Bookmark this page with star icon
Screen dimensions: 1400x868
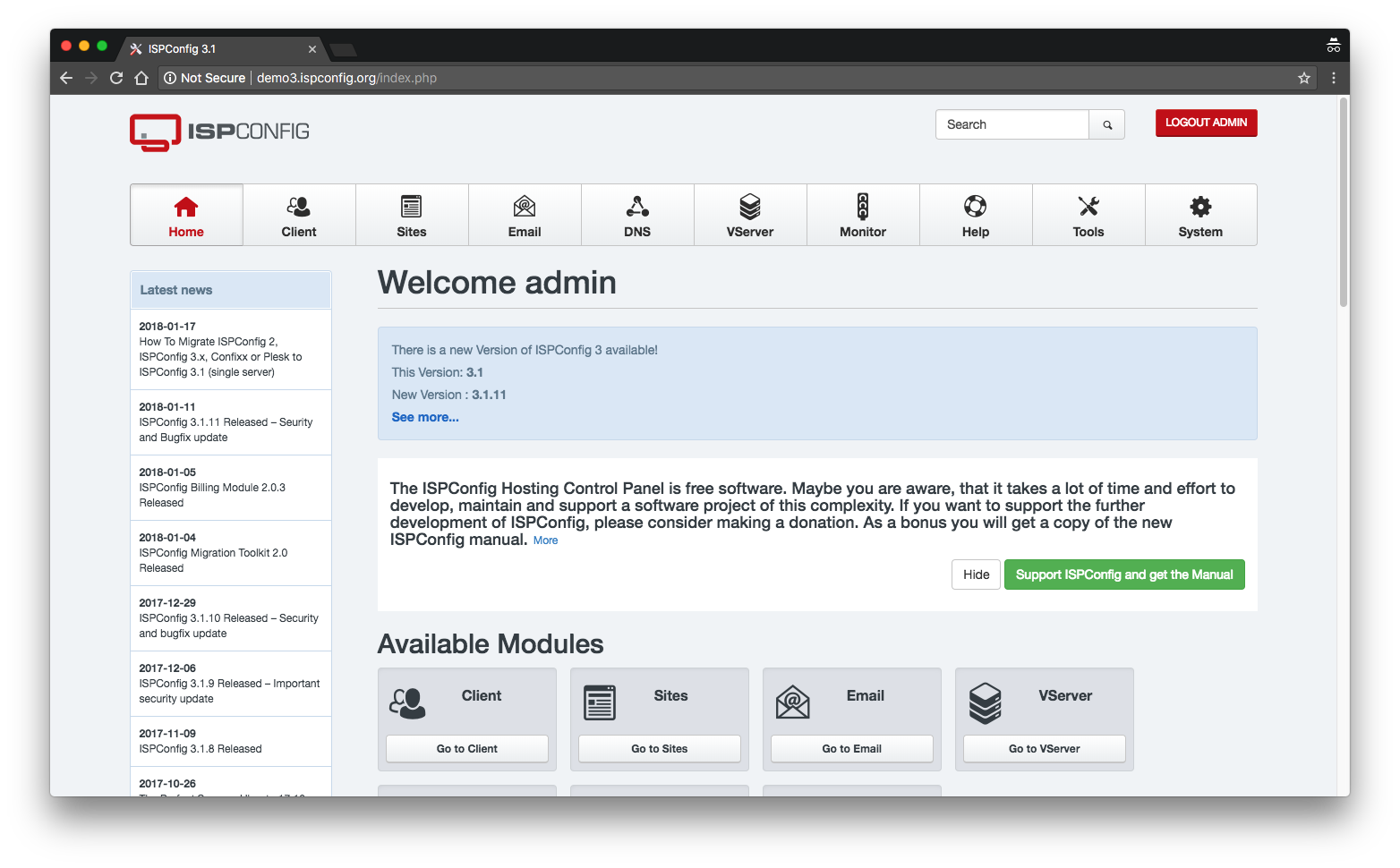click(1303, 78)
